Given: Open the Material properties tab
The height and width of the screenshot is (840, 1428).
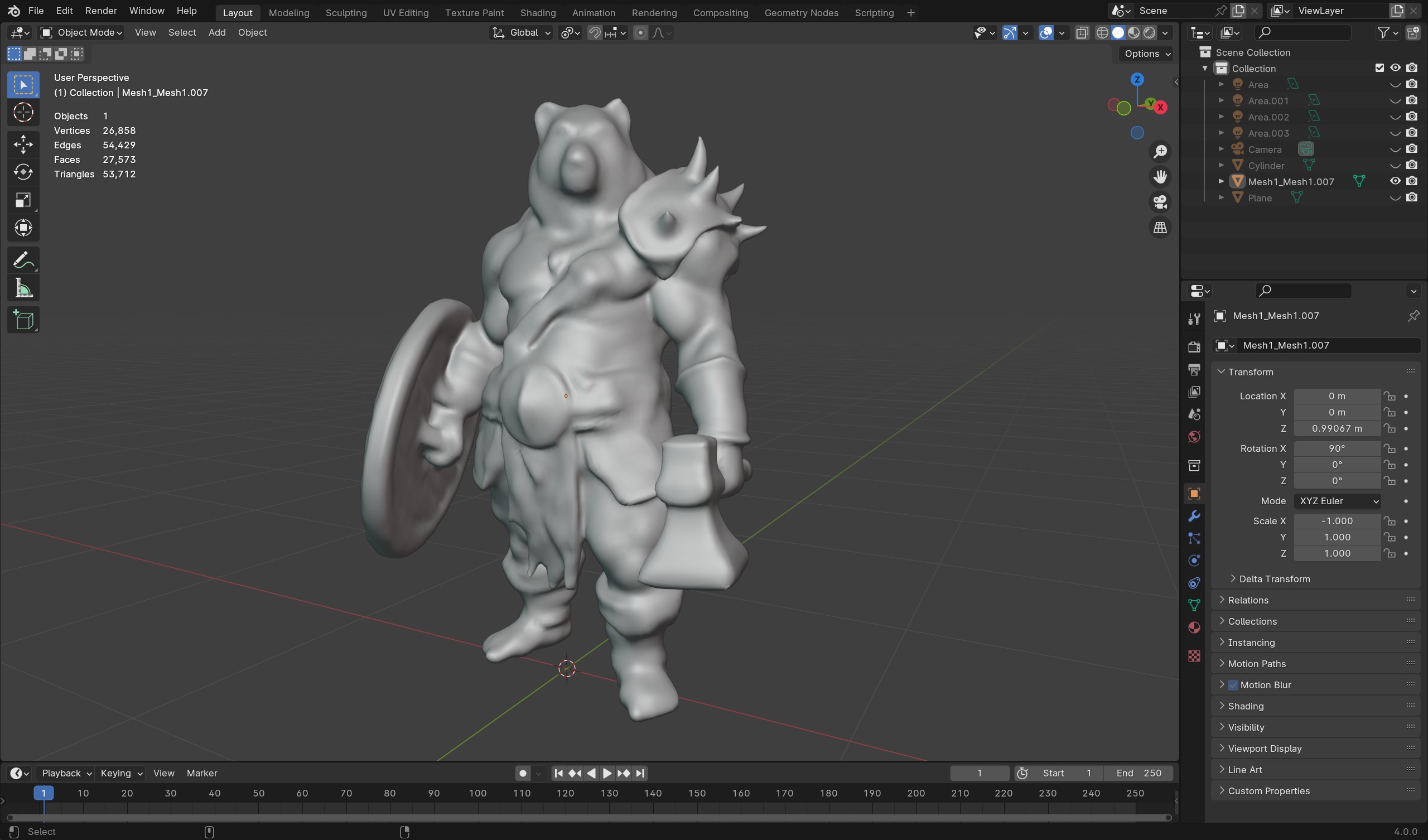Looking at the screenshot, I should (x=1194, y=628).
